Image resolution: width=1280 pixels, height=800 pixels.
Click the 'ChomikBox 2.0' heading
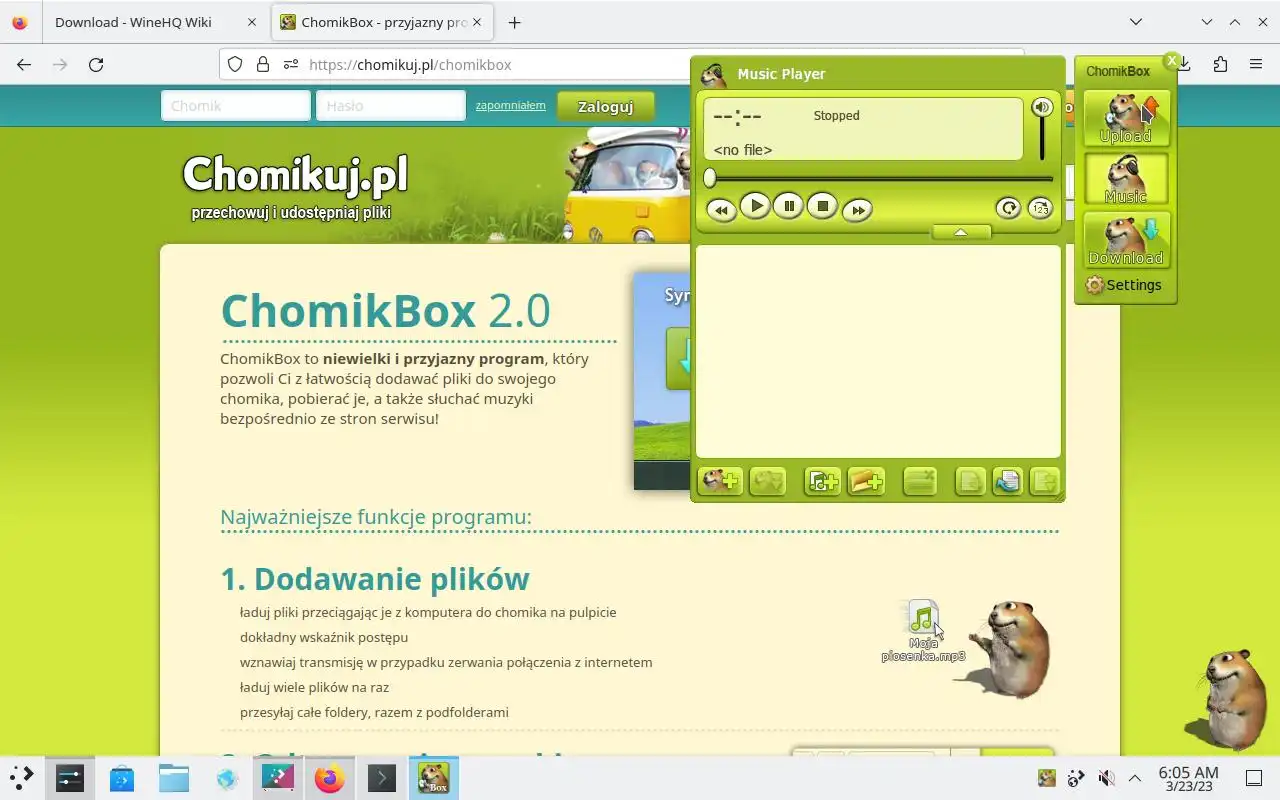[386, 310]
